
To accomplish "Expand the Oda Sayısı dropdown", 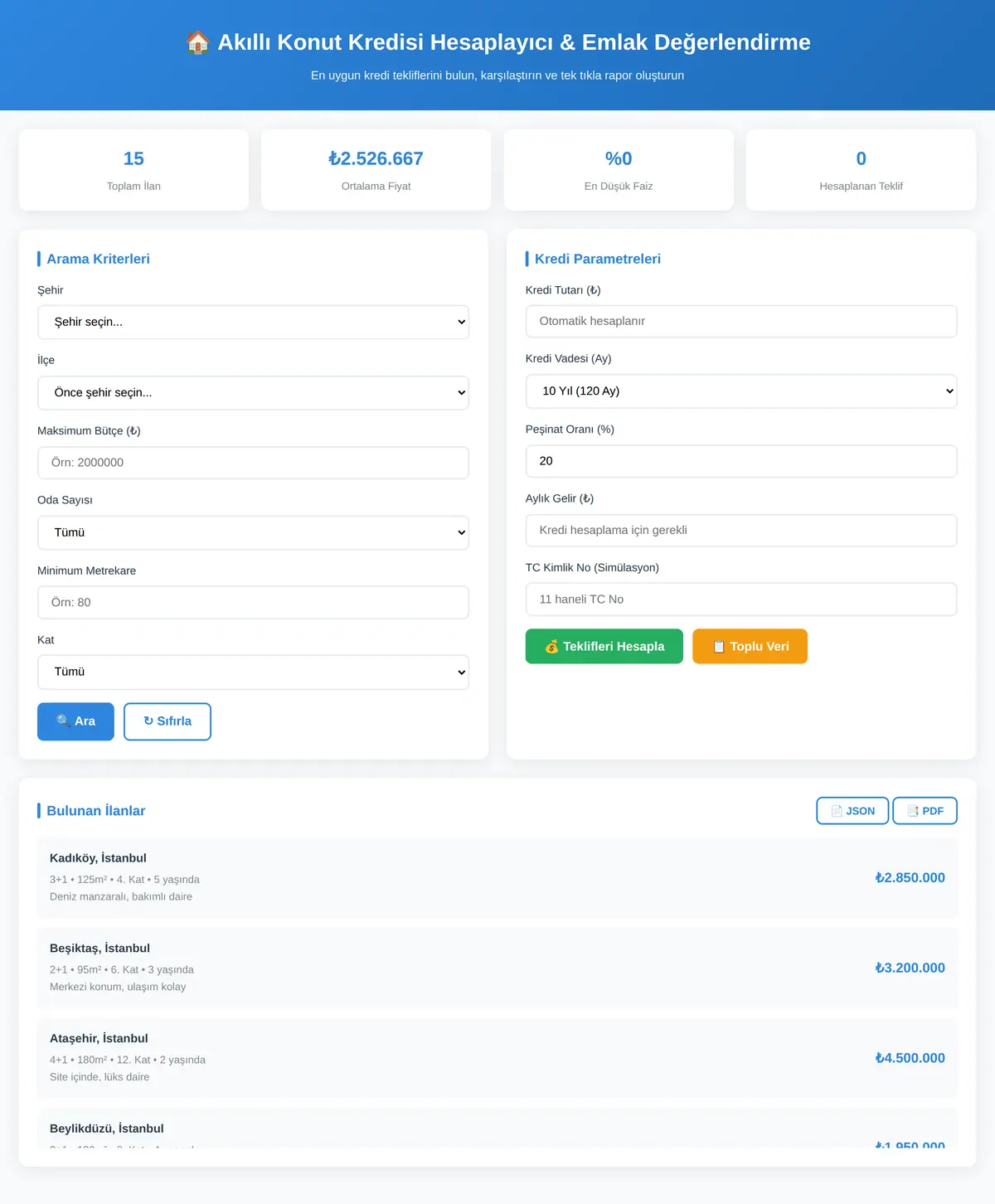I will (x=253, y=532).
